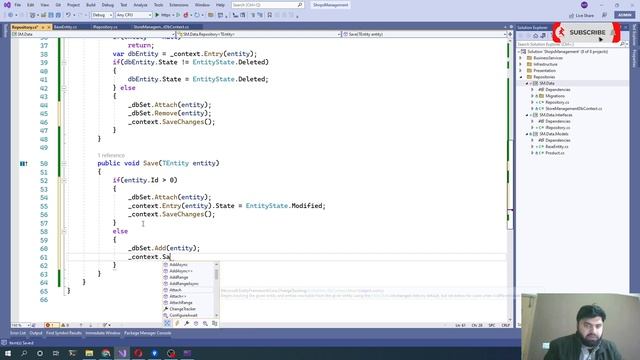640x360 pixels.
Task: Open the Package Manager Console tab
Action: (148, 333)
